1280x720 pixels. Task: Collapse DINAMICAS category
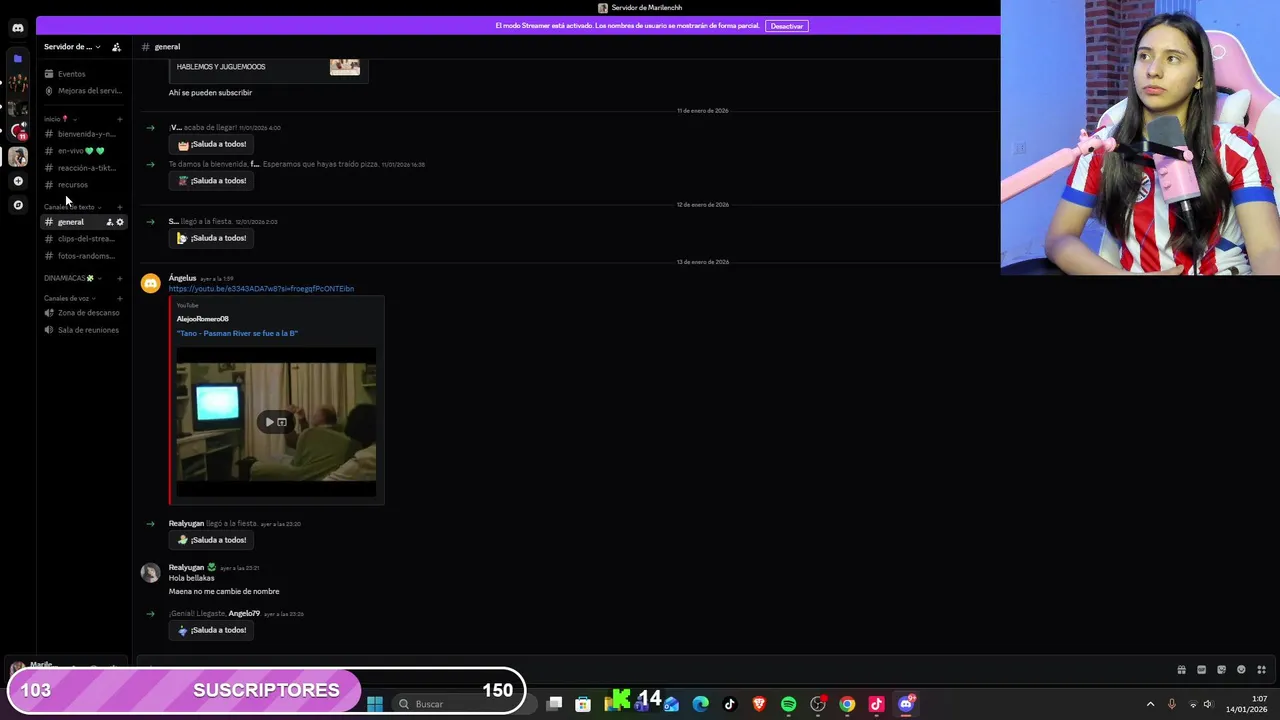point(72,278)
